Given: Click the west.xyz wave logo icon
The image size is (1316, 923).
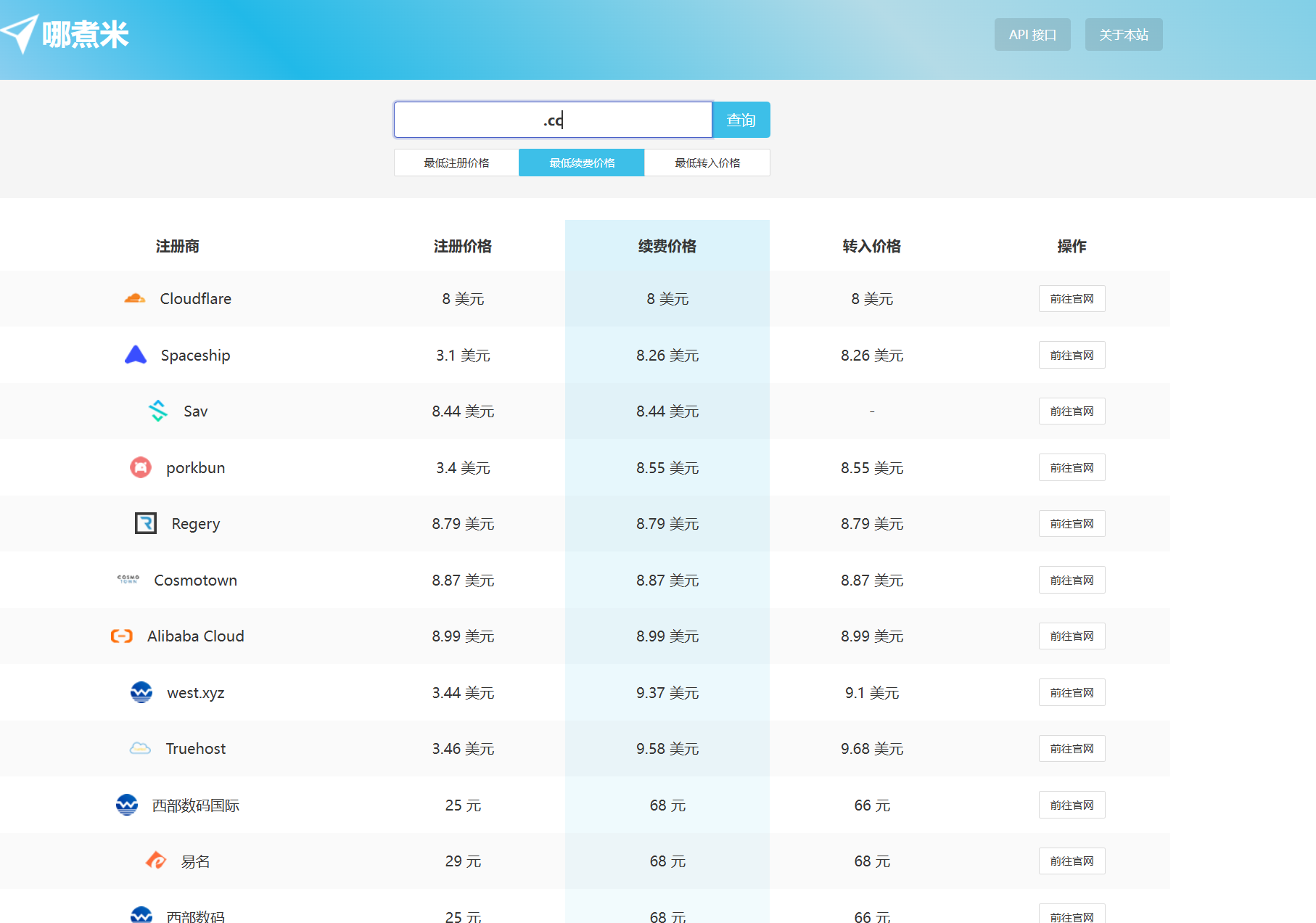Looking at the screenshot, I should point(141,692).
